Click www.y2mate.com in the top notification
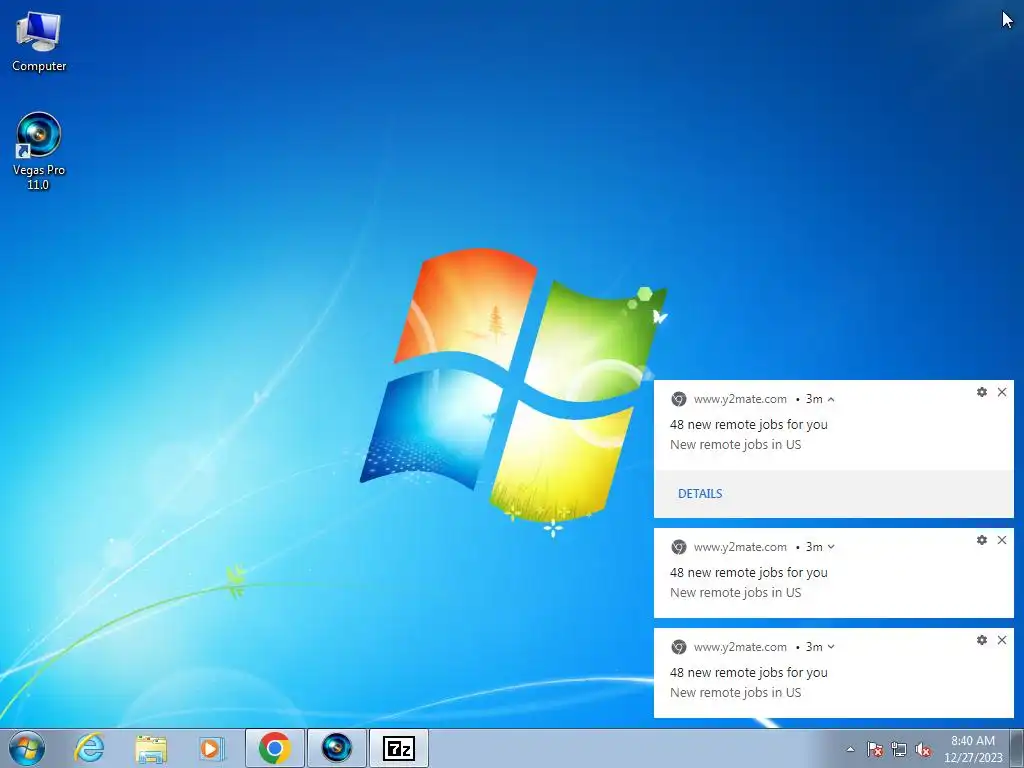 [740, 399]
